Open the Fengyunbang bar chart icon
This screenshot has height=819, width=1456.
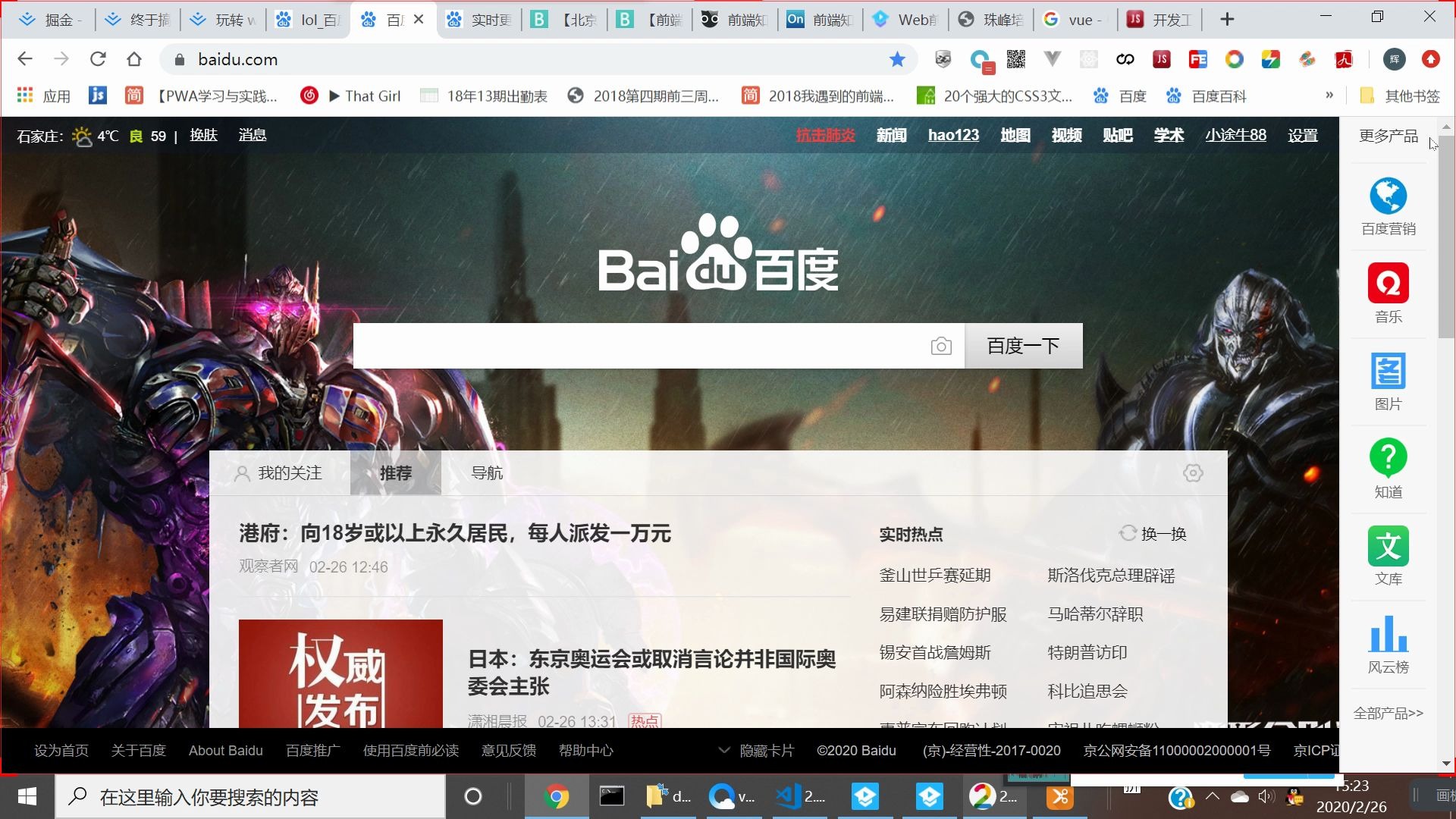tap(1388, 634)
